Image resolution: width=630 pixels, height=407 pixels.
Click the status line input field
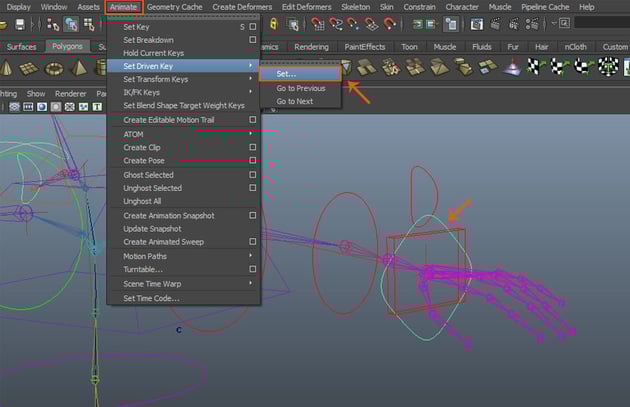click(602, 23)
